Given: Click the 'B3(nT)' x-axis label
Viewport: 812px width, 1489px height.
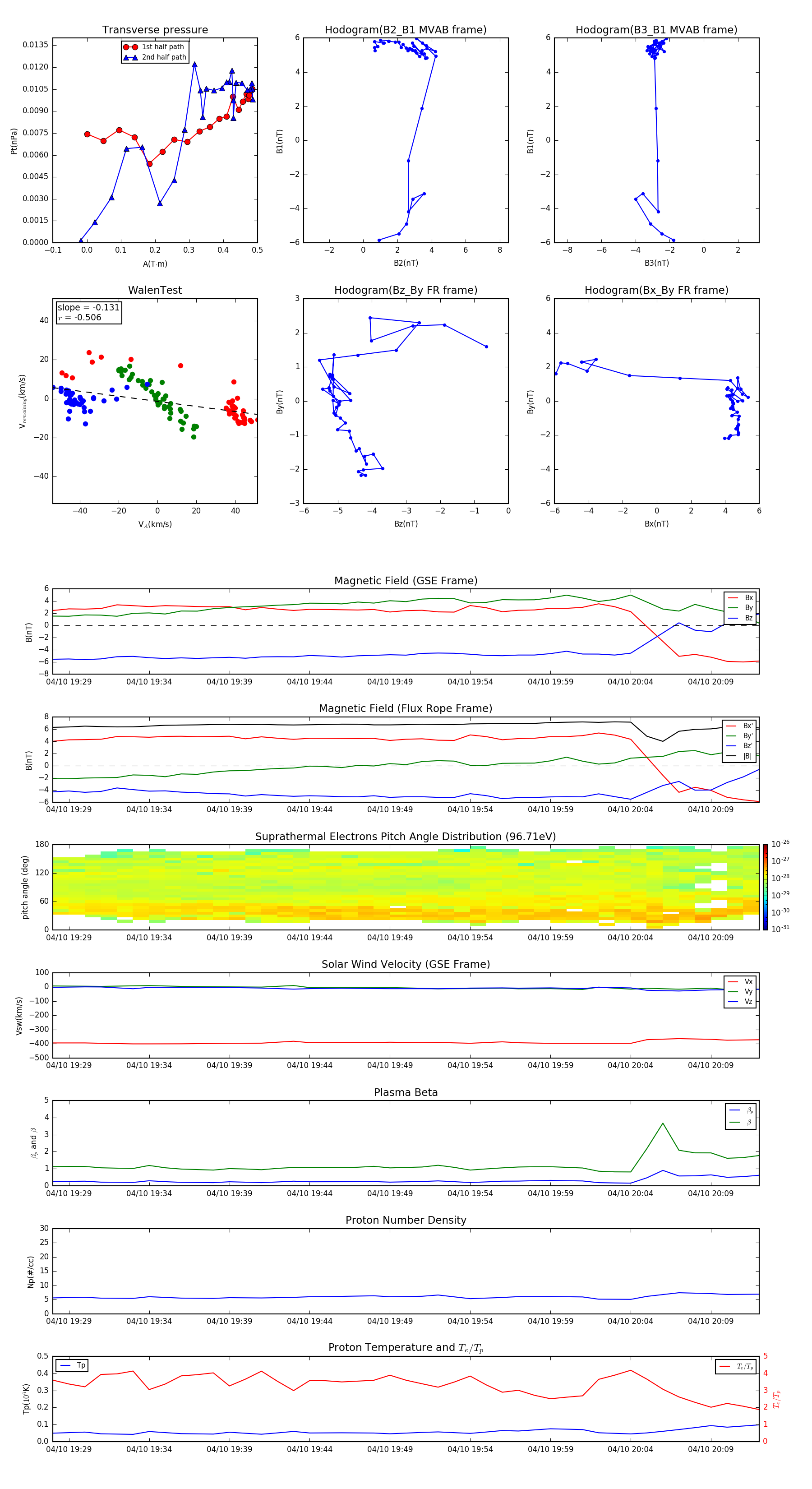Looking at the screenshot, I should (x=656, y=263).
